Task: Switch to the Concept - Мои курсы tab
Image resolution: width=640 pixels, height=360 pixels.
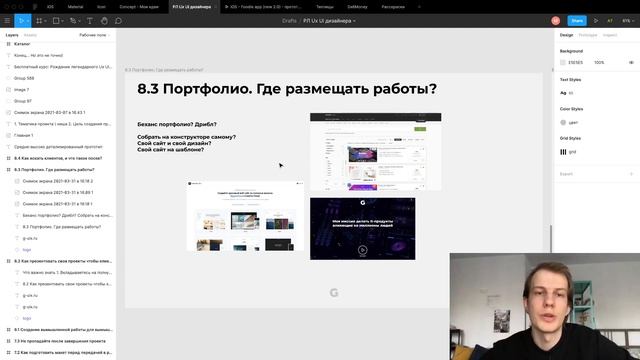Action: [139, 7]
